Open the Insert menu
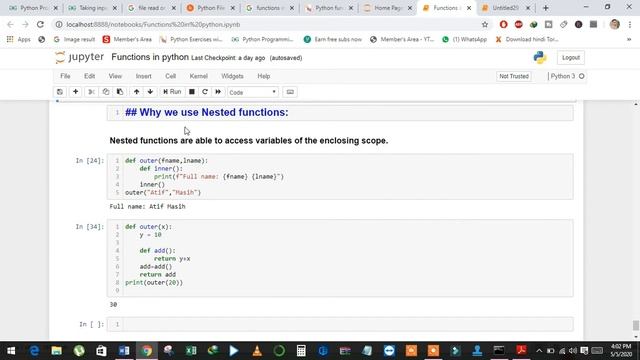This screenshot has width=640, height=360. (143, 76)
